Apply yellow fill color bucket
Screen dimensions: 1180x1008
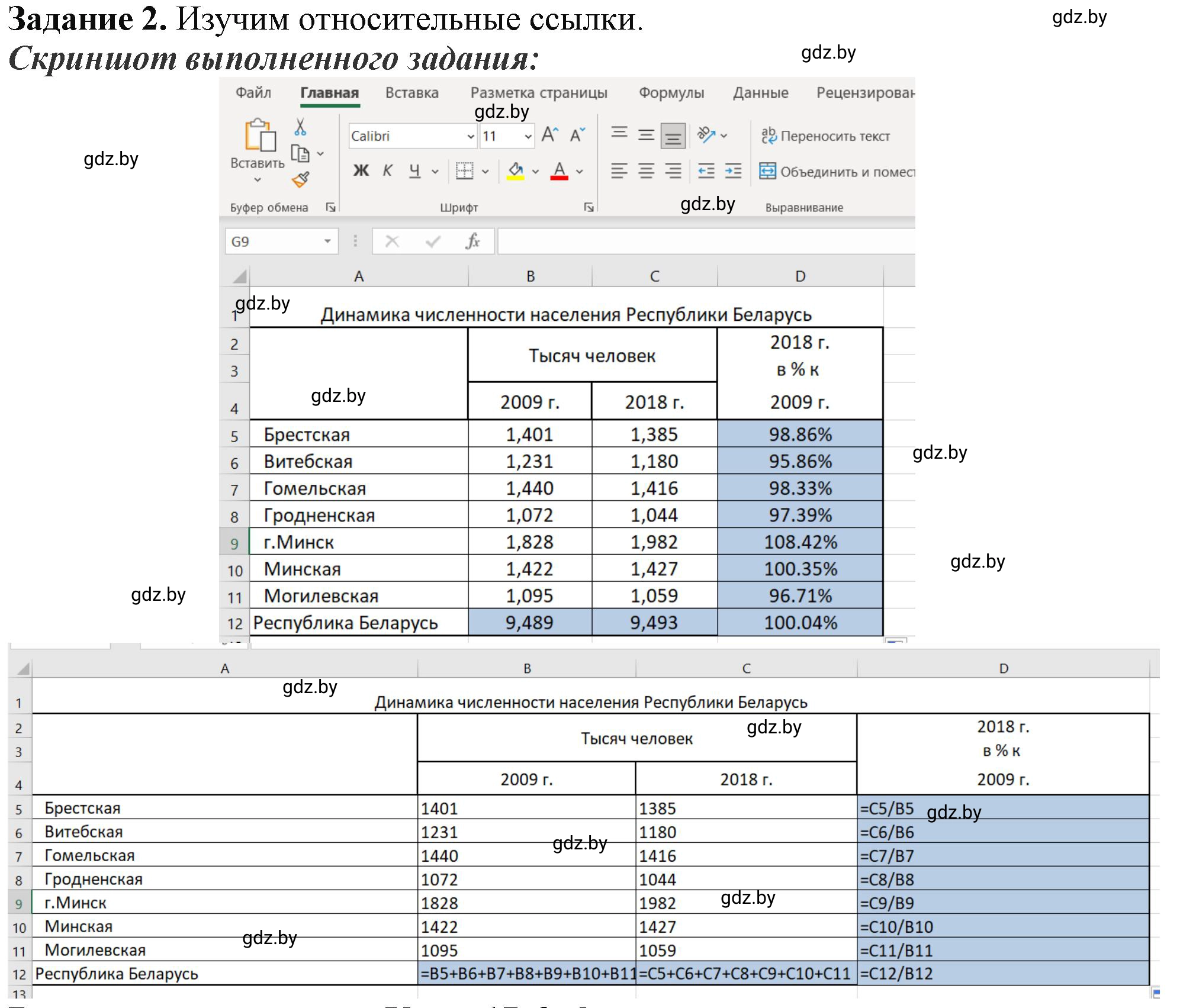[x=516, y=171]
